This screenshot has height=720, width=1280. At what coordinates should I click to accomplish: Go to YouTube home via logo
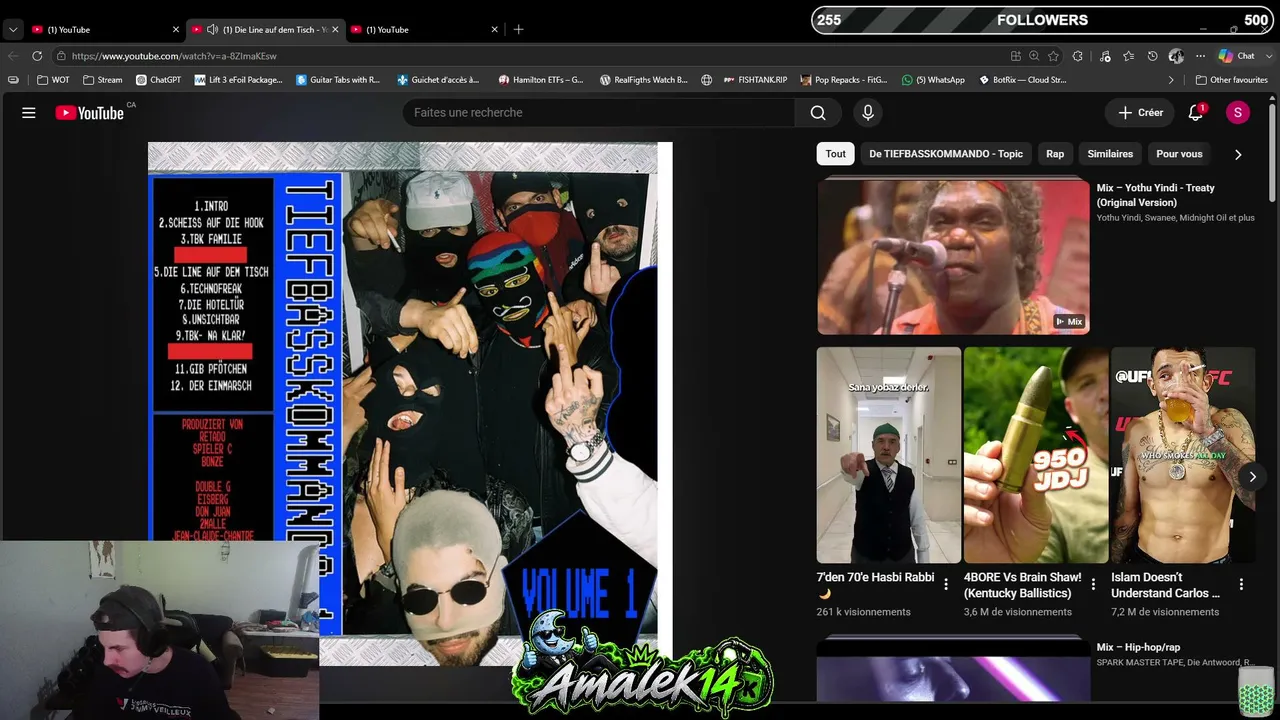click(x=90, y=113)
